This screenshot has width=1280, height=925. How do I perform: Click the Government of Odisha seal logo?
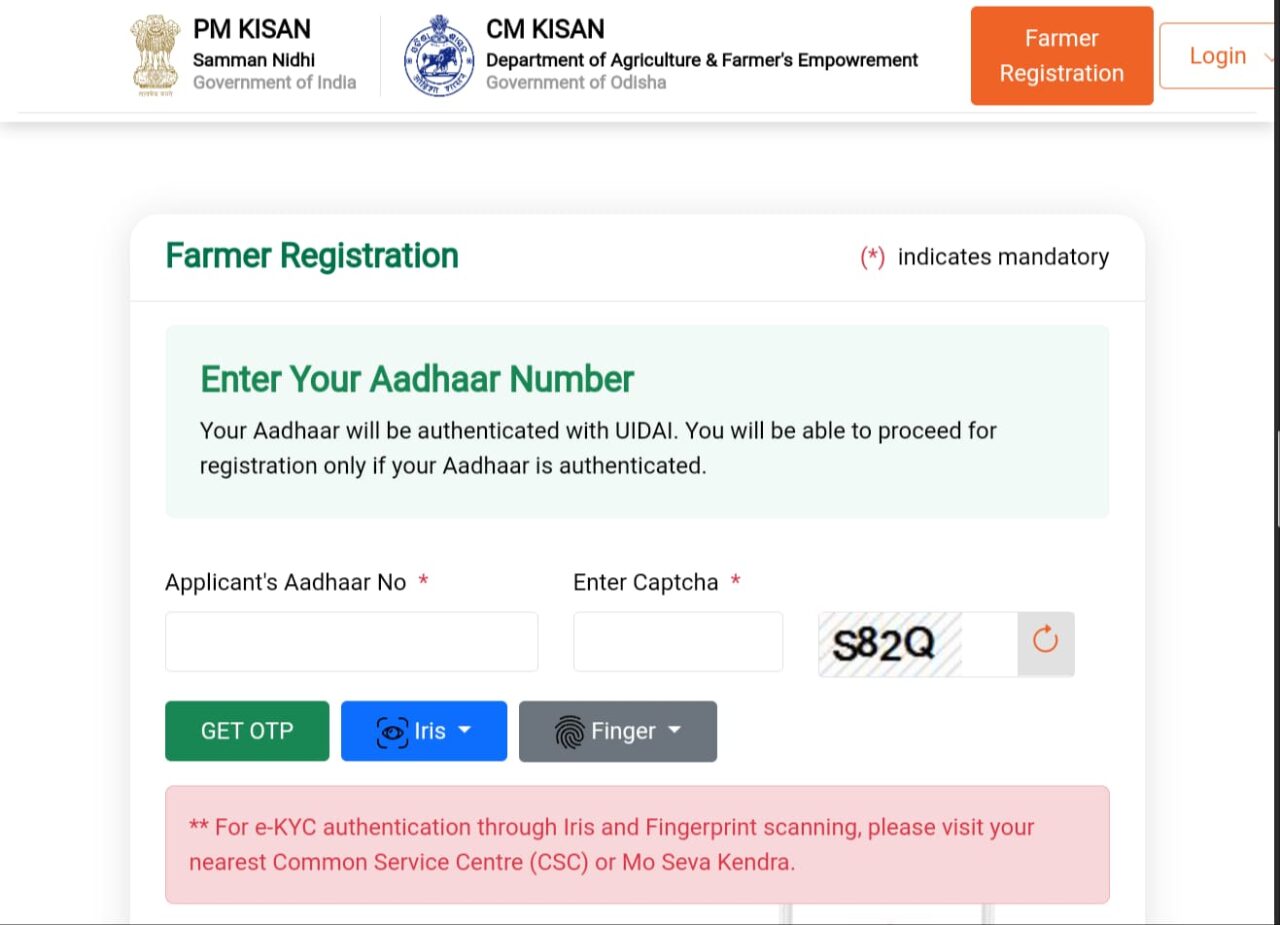(439, 56)
